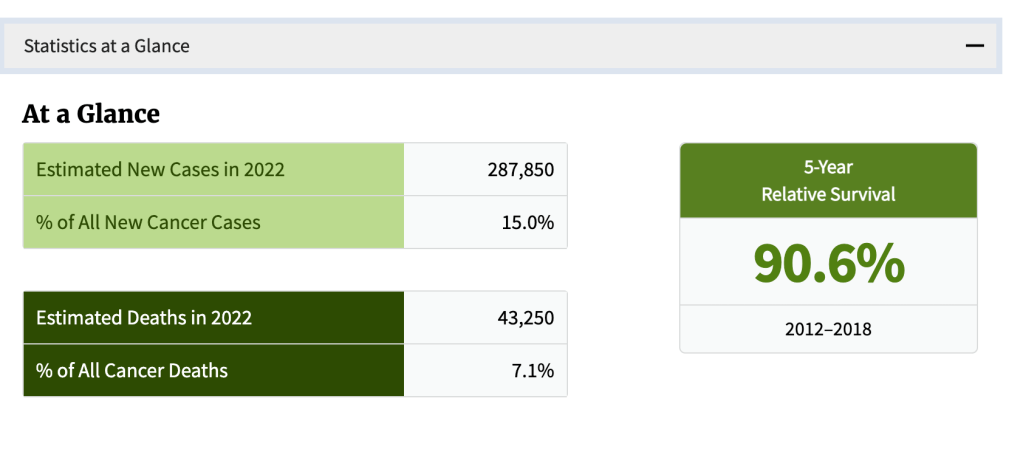
Task: Click the percent sign in 90.6%
Action: (878, 263)
